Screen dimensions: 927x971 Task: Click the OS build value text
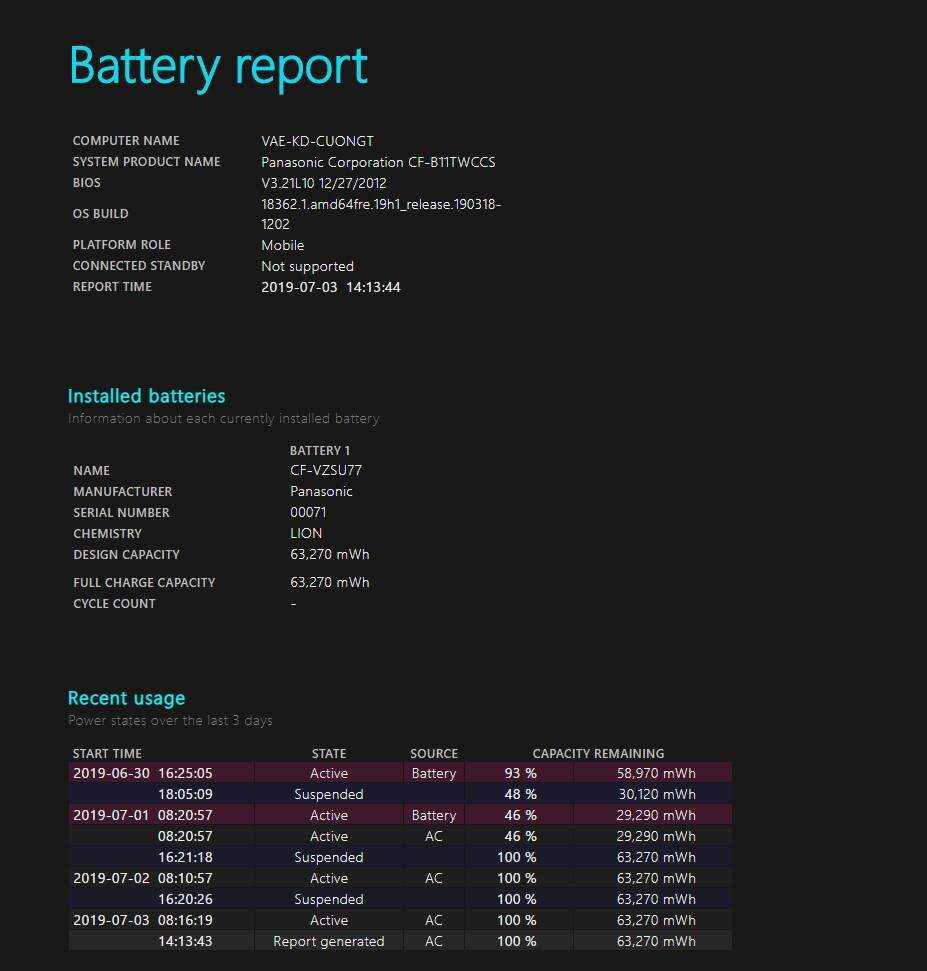click(x=380, y=214)
